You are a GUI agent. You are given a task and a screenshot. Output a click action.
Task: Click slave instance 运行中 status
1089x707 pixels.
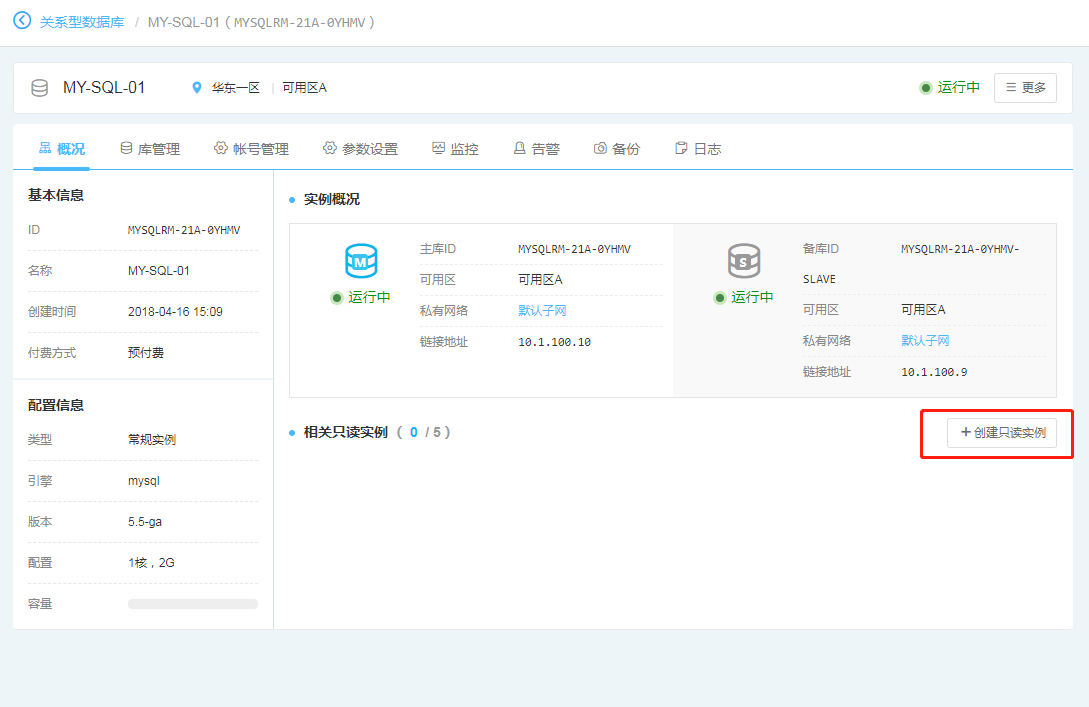pos(744,297)
